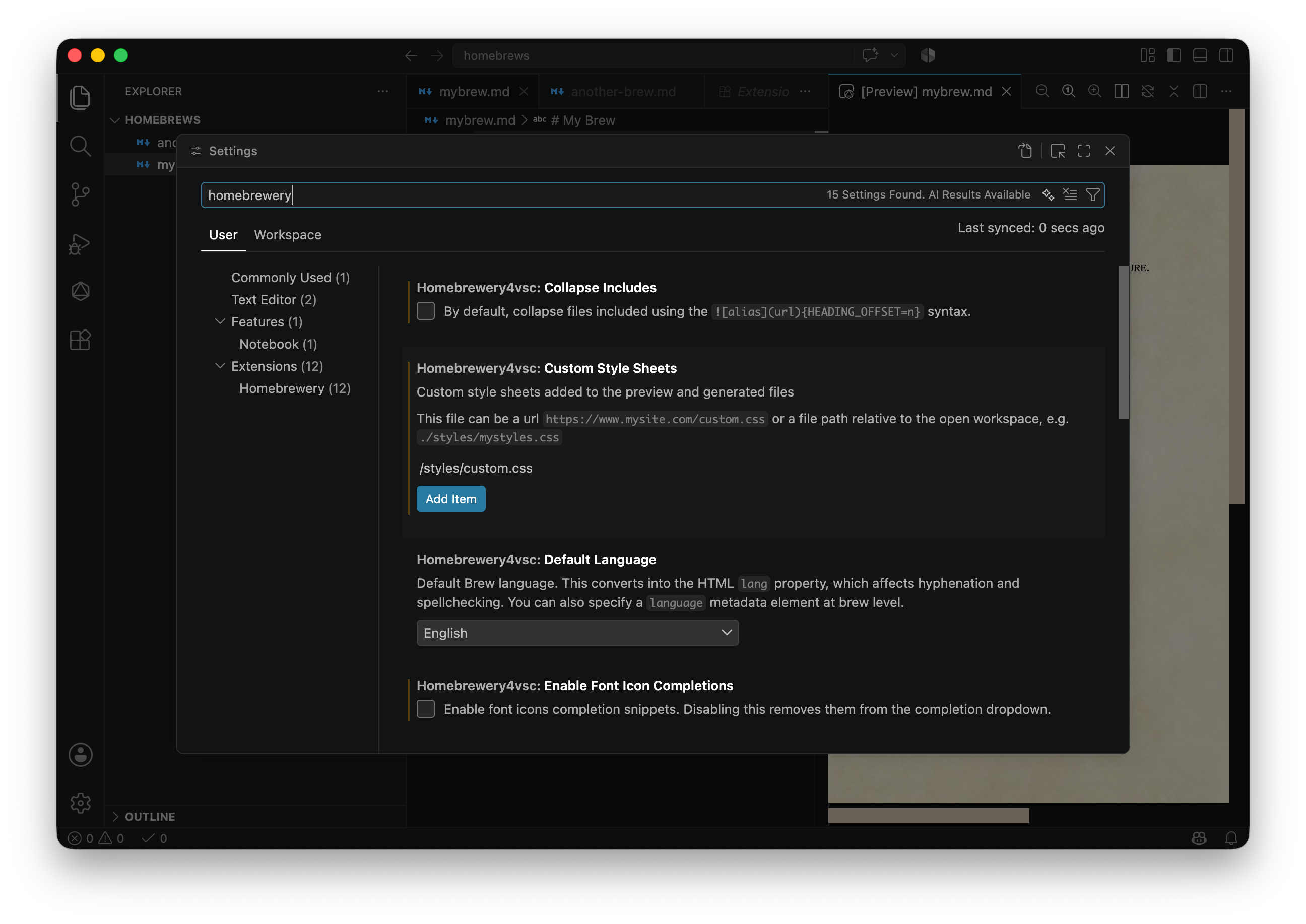Close the [Preview] mybrew.md tab
The height and width of the screenshot is (924, 1306).
pyautogui.click(x=1006, y=92)
